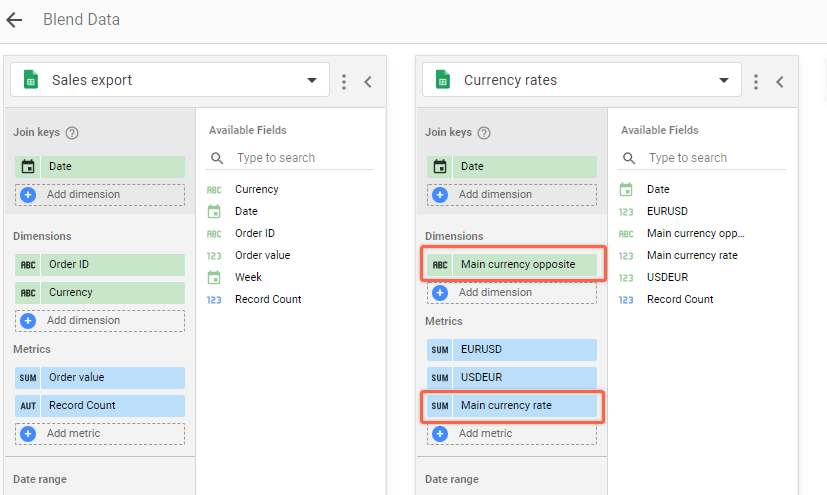Add a metric in Sales export

tap(100, 433)
